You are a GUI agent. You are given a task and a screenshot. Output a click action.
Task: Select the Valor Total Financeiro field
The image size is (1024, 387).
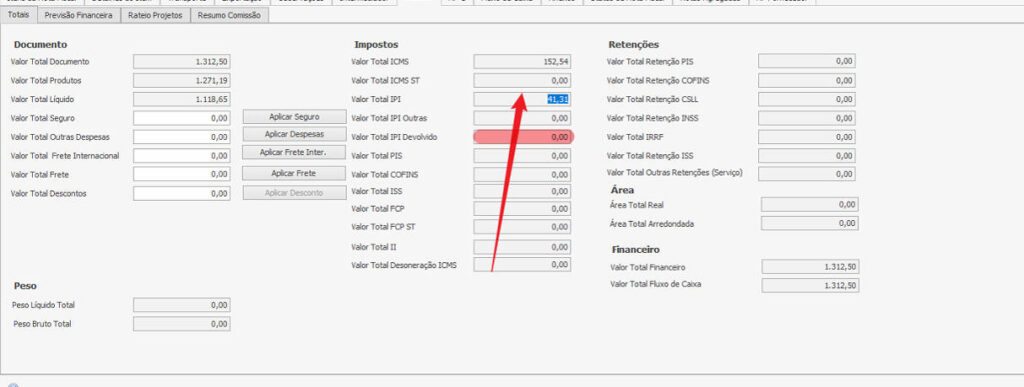tap(810, 267)
